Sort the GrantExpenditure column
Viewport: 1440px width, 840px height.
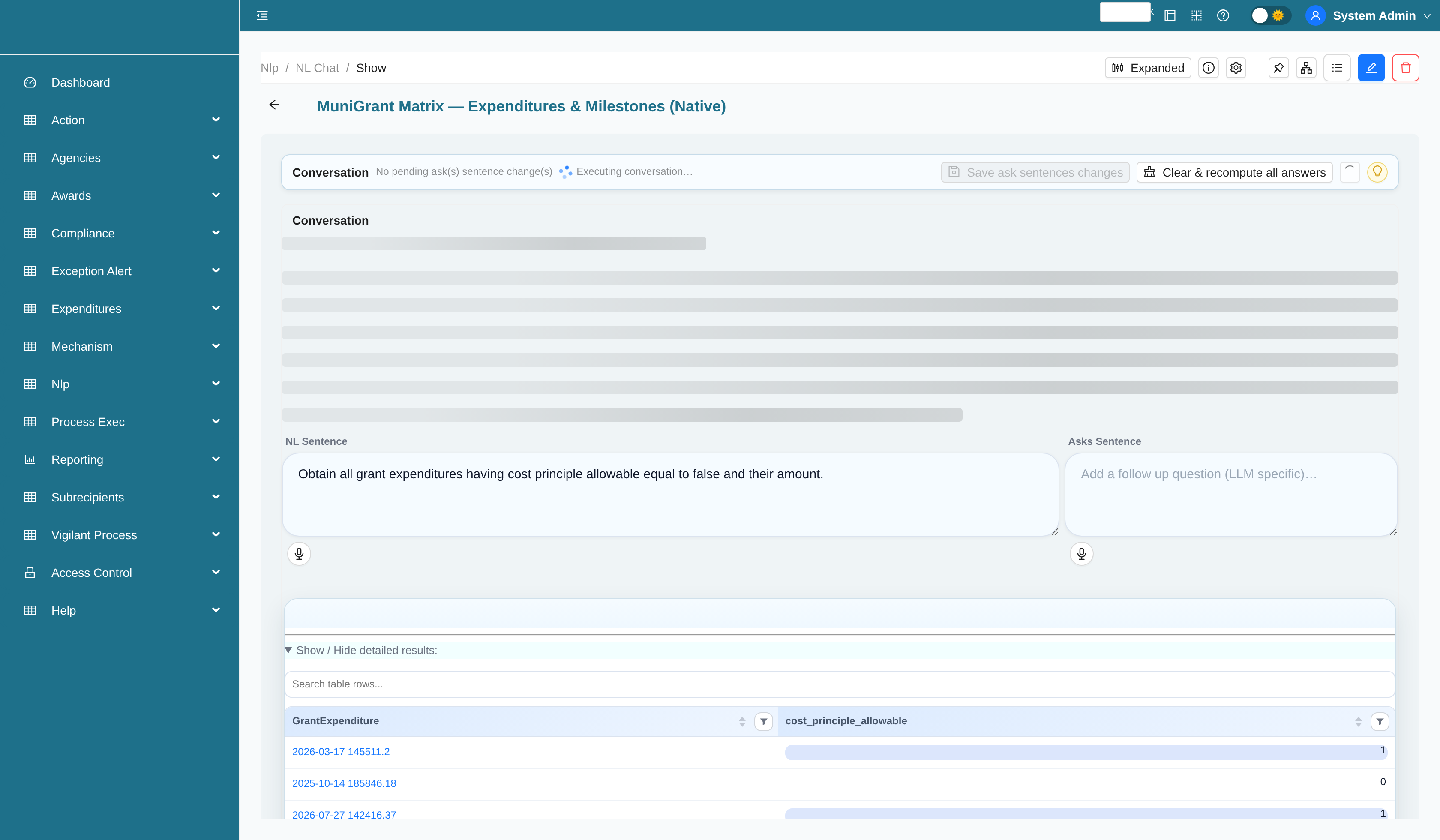click(742, 722)
